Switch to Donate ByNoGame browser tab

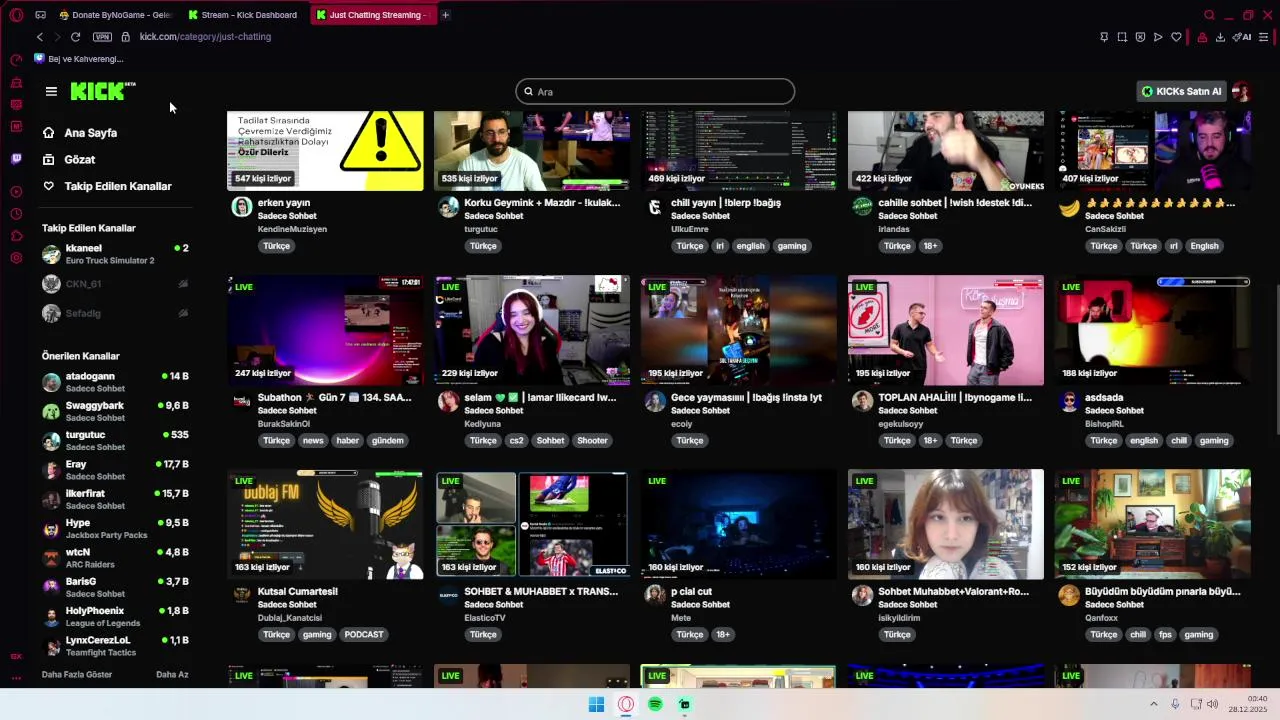click(x=115, y=15)
